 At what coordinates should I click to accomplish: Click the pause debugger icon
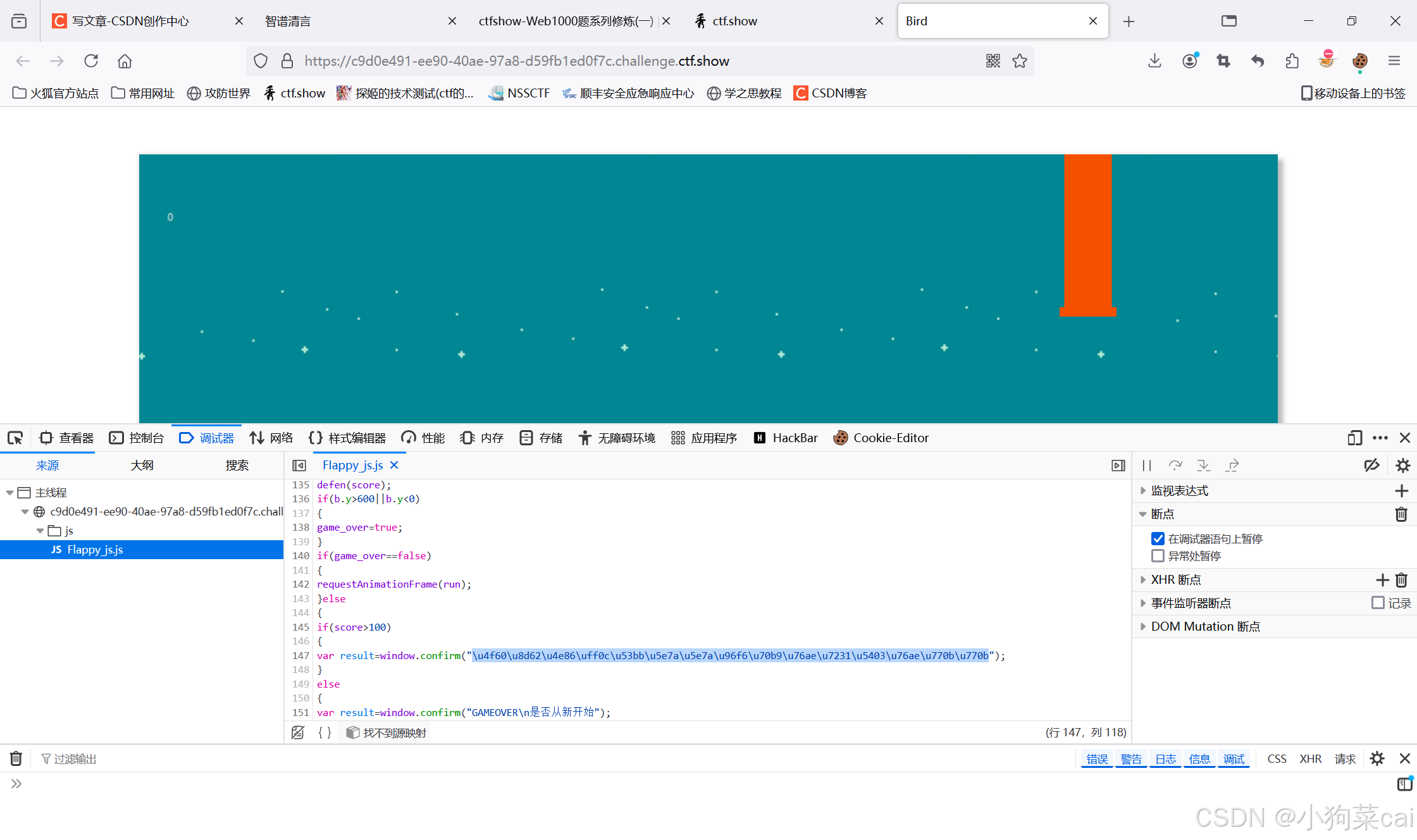click(1146, 466)
